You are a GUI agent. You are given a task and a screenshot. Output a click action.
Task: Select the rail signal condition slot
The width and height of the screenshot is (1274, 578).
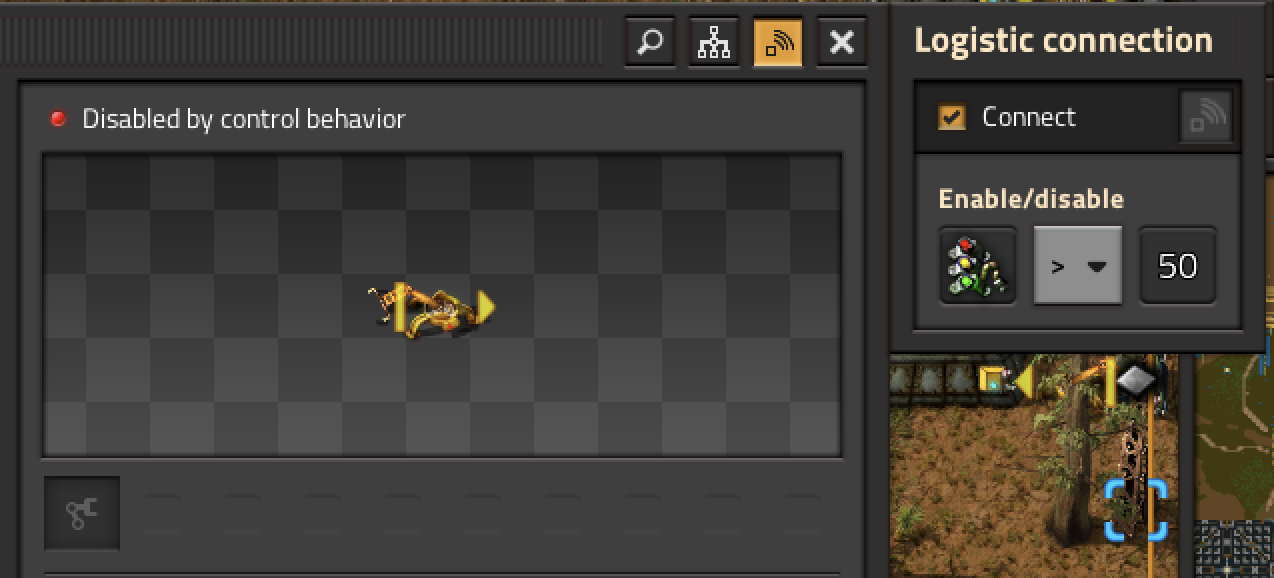click(x=978, y=265)
